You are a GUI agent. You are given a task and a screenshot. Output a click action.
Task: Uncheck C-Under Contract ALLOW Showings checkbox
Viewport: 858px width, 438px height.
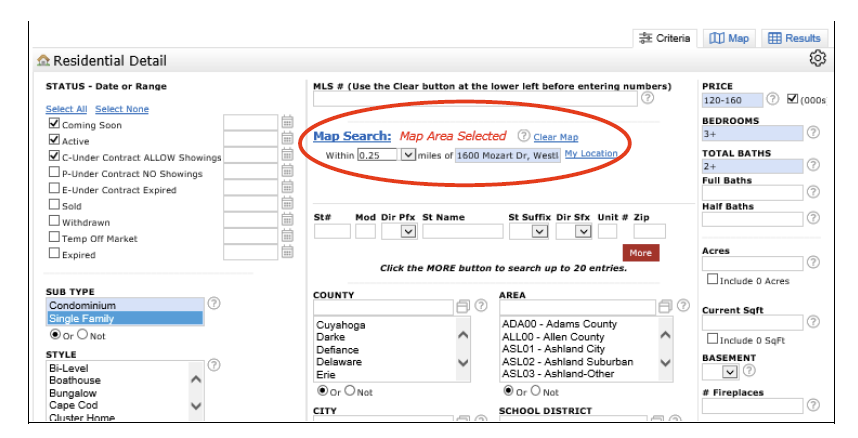pyautogui.click(x=54, y=155)
